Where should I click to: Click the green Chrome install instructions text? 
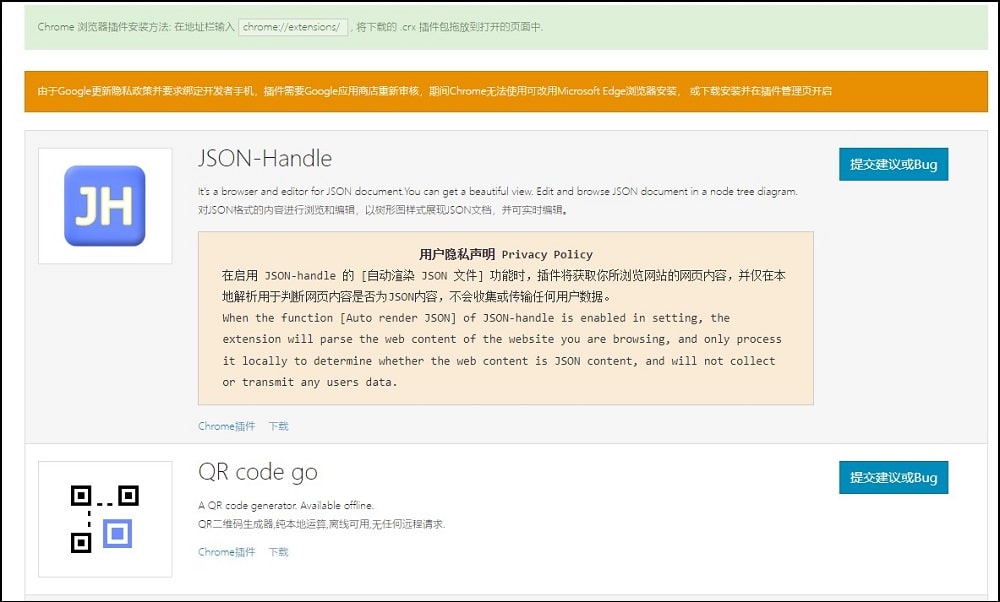pos(290,27)
